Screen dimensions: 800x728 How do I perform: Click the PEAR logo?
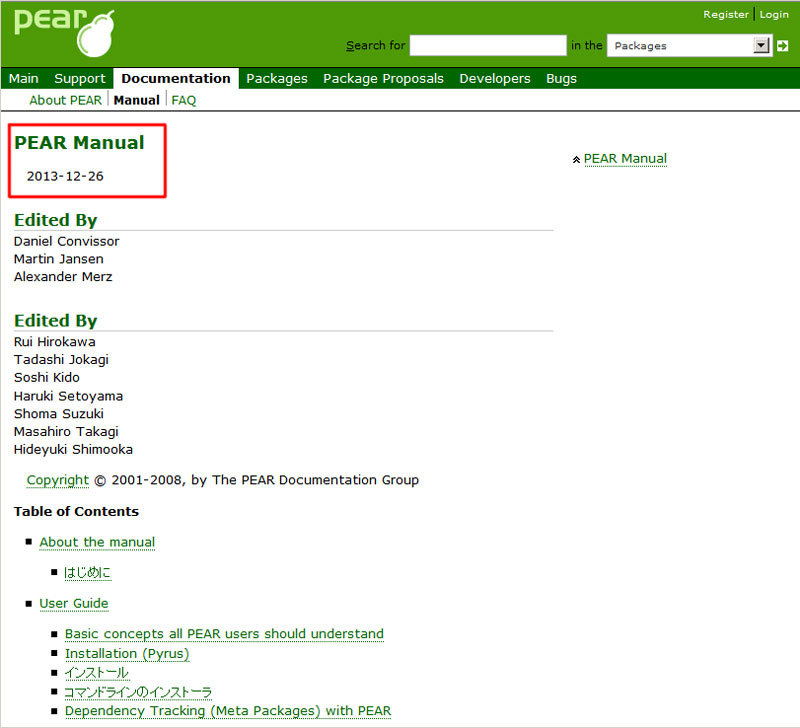pos(64,33)
